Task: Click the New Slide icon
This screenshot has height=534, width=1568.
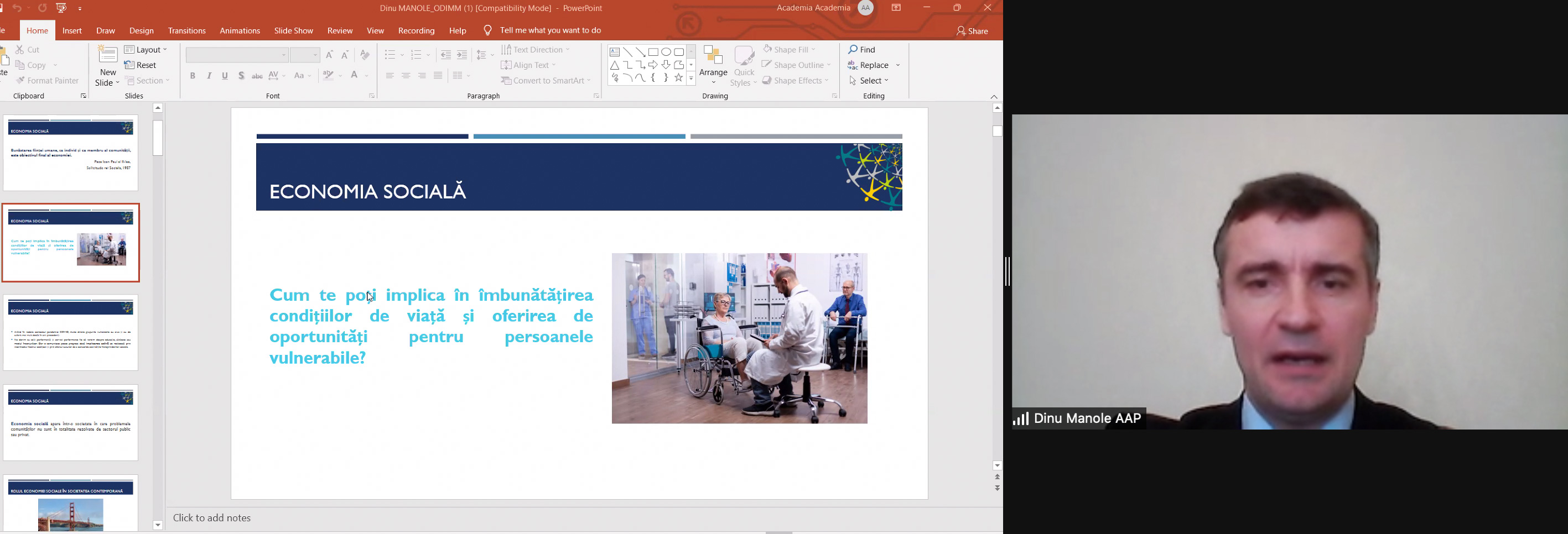Action: [x=108, y=56]
